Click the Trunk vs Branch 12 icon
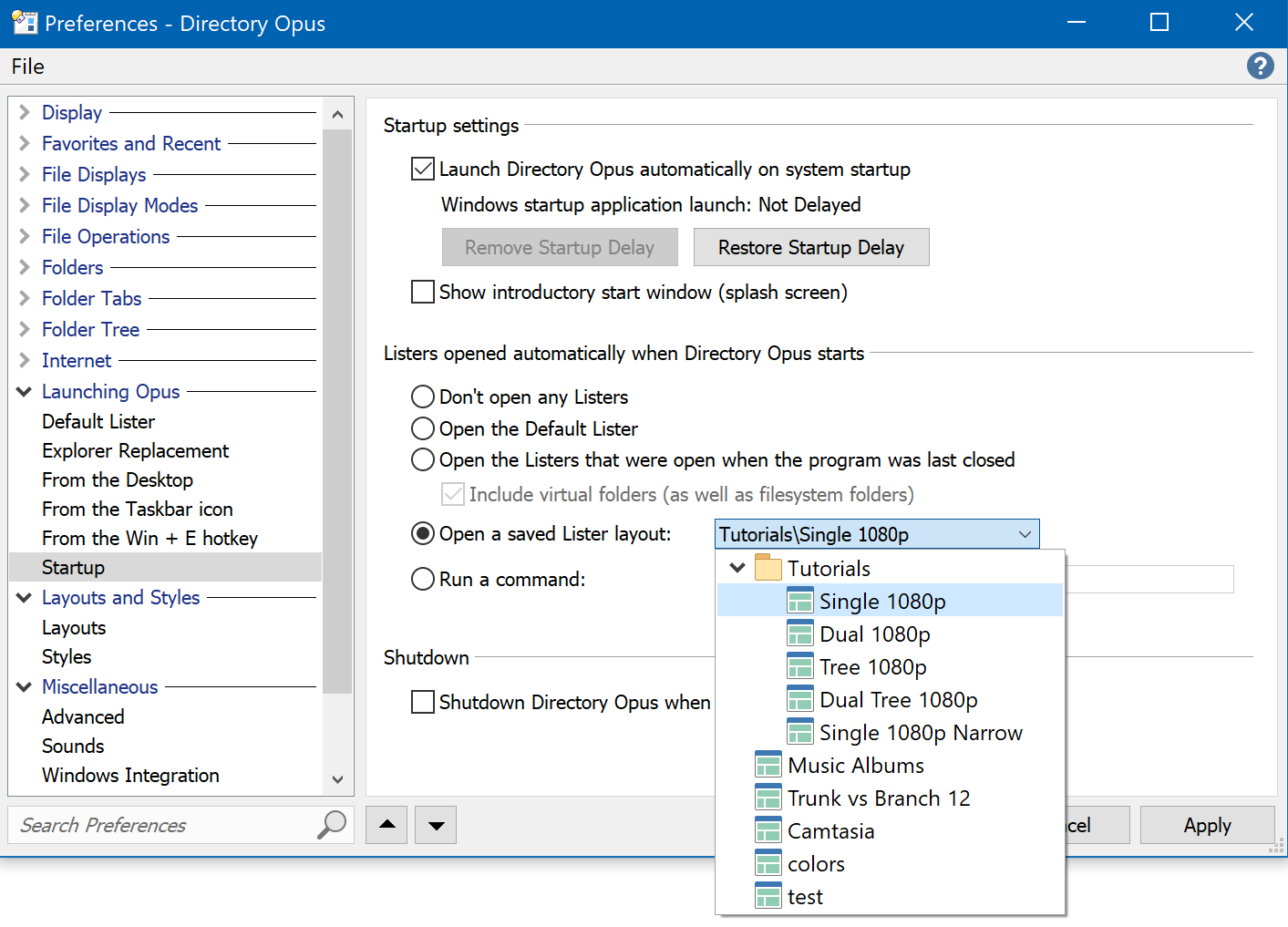Screen dimensions: 1288x927 [x=768, y=798]
